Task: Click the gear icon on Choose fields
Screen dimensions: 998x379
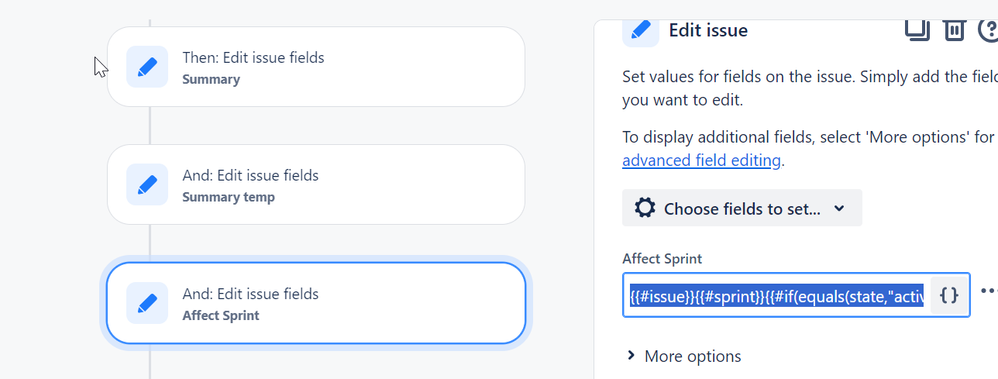Action: pos(645,208)
